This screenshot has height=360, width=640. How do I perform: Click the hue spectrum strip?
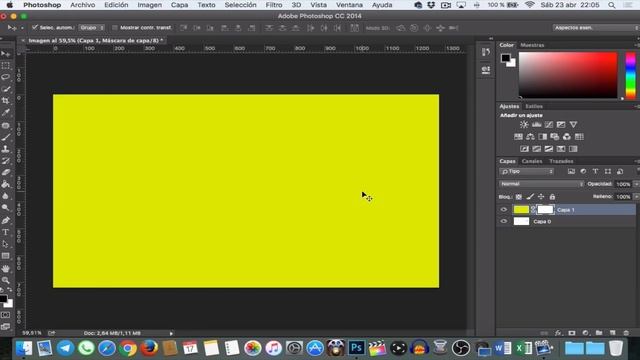pos(631,75)
